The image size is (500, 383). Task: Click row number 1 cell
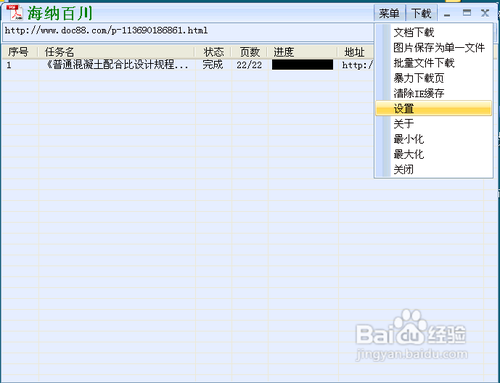coord(9,65)
